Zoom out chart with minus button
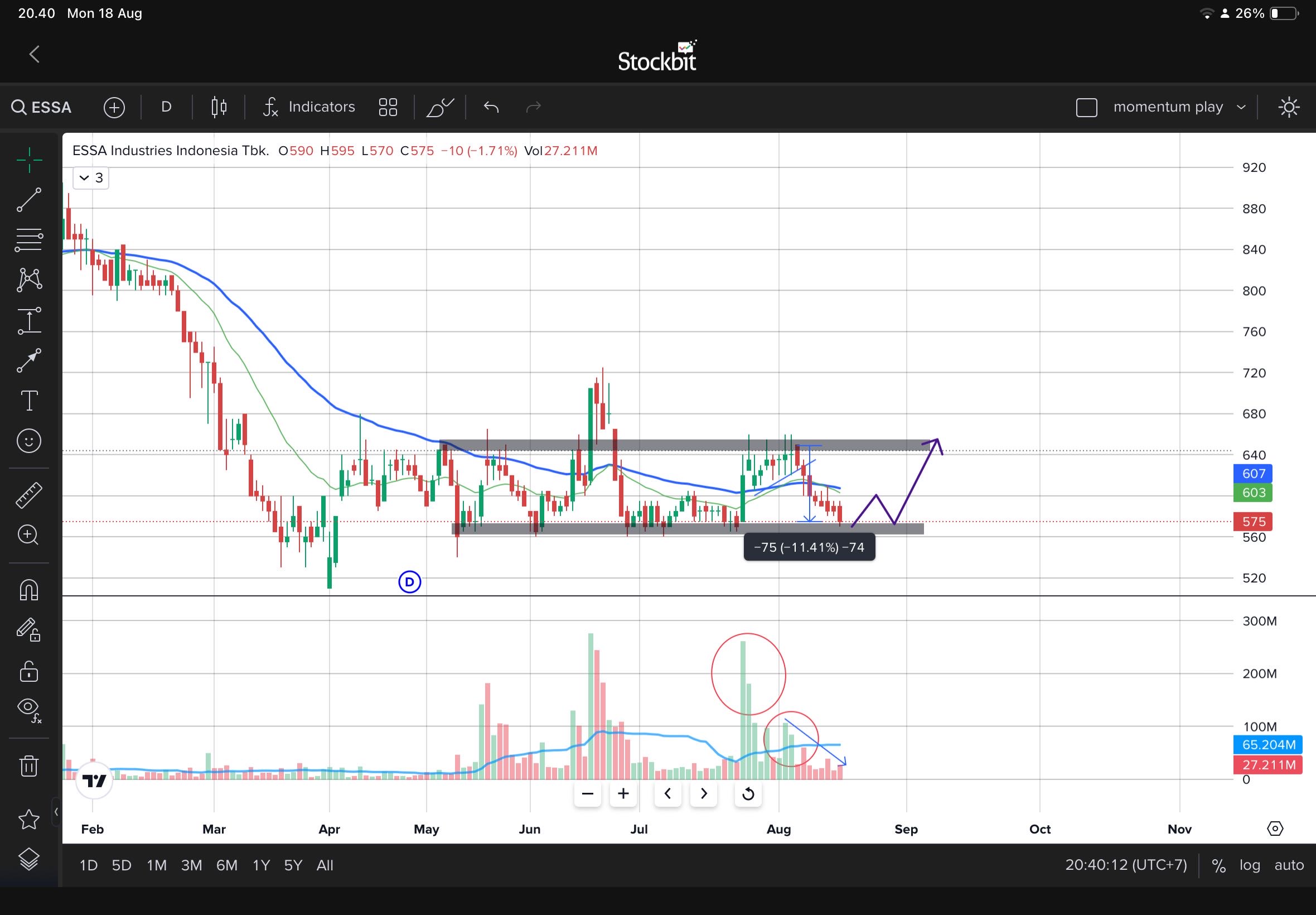1316x915 pixels. point(587,794)
